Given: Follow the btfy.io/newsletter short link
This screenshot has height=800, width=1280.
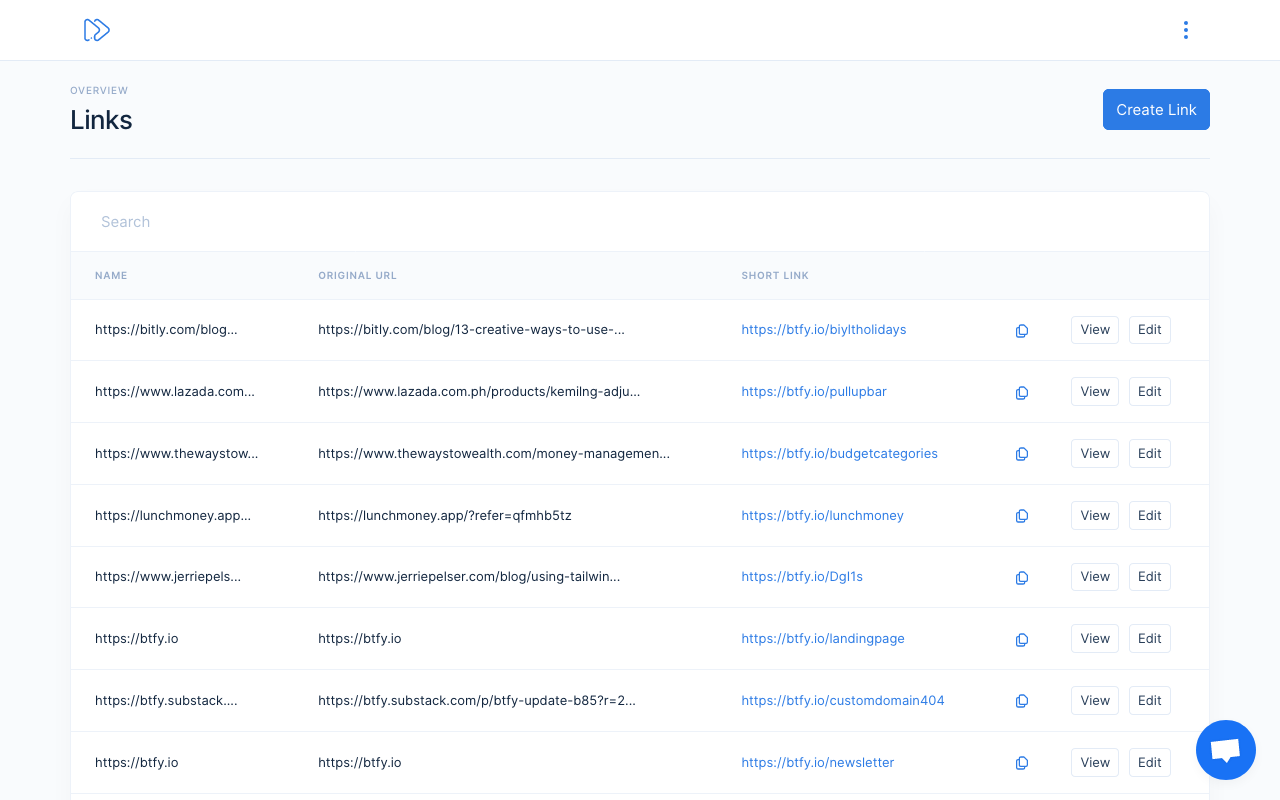Looking at the screenshot, I should pyautogui.click(x=817, y=762).
